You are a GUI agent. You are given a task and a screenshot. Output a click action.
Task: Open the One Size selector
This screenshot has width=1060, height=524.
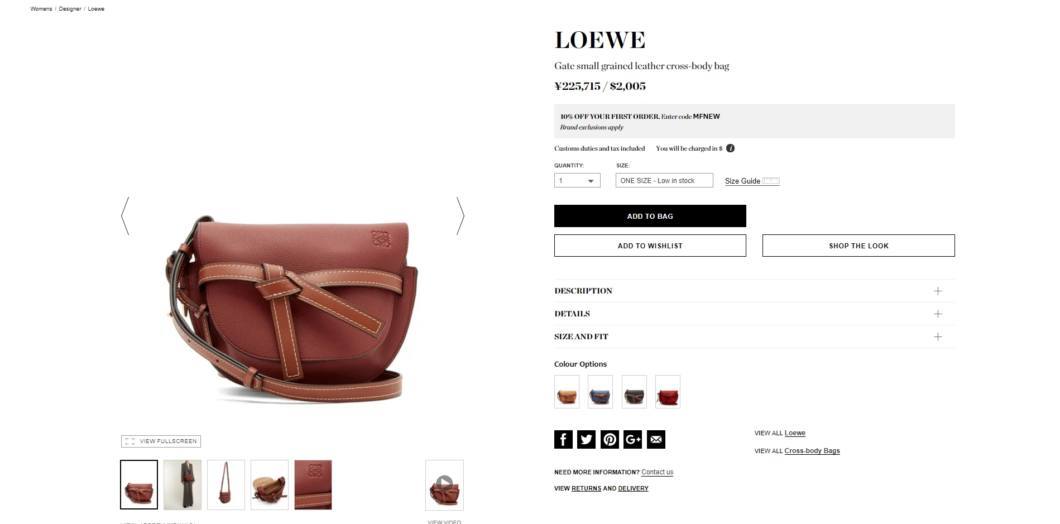click(664, 181)
